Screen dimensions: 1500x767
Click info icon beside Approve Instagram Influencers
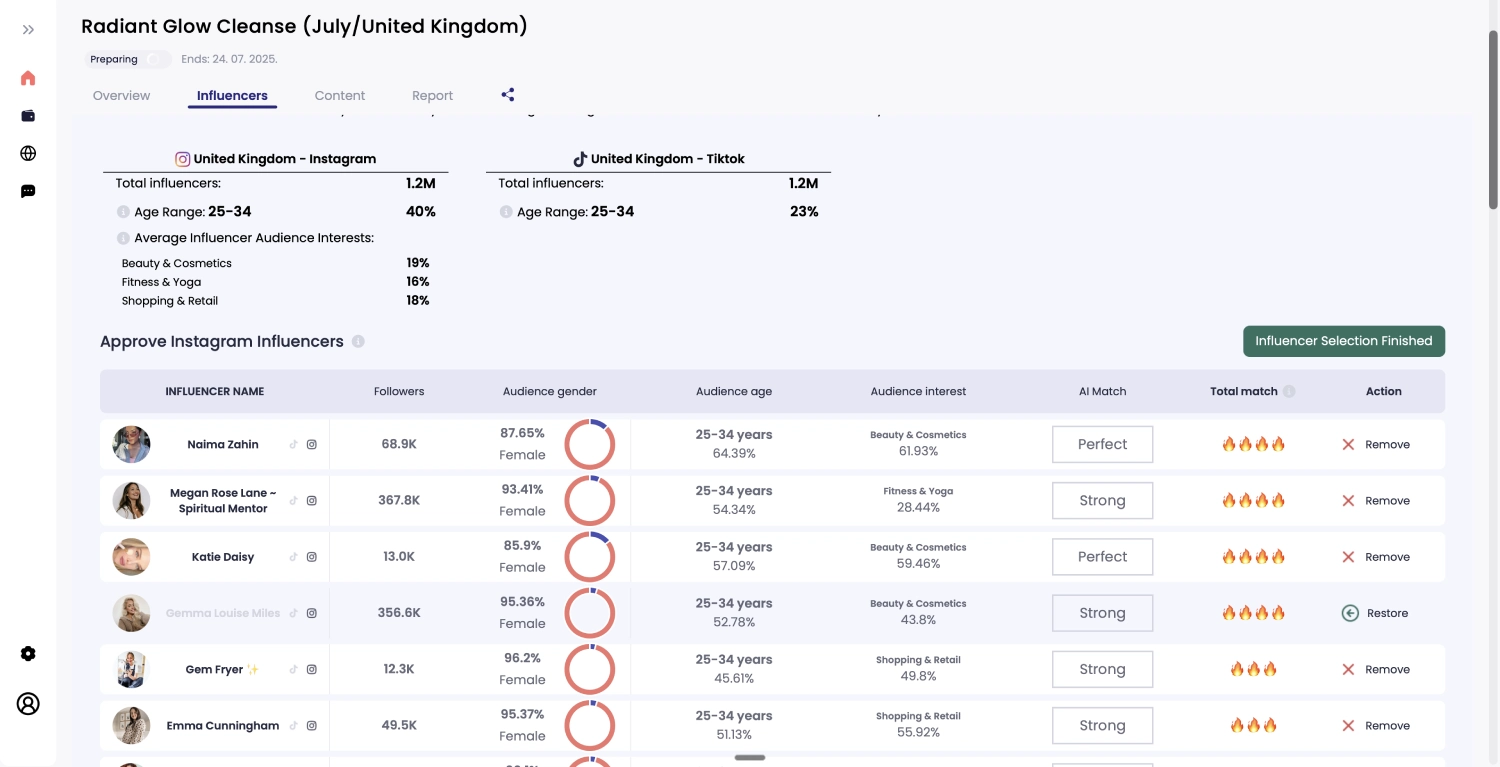click(x=358, y=341)
